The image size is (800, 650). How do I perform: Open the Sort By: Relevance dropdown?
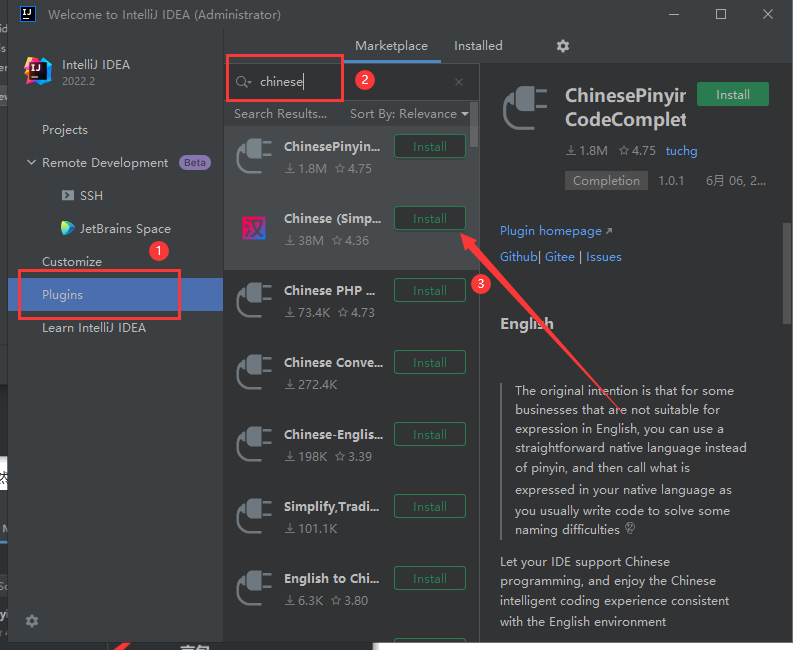coord(409,114)
